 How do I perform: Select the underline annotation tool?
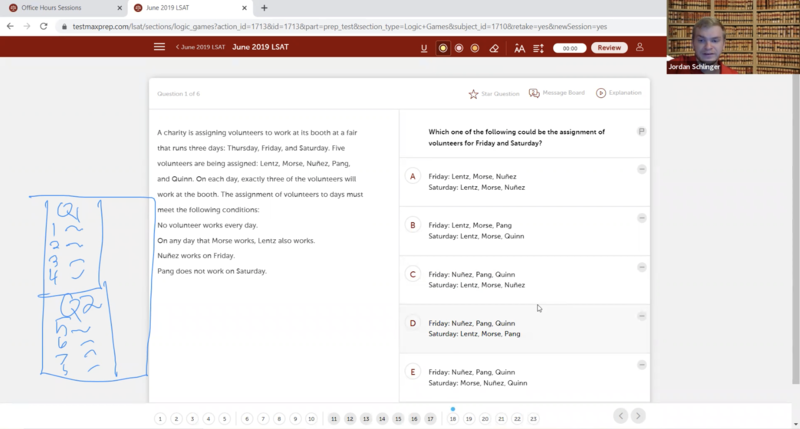[x=424, y=48]
